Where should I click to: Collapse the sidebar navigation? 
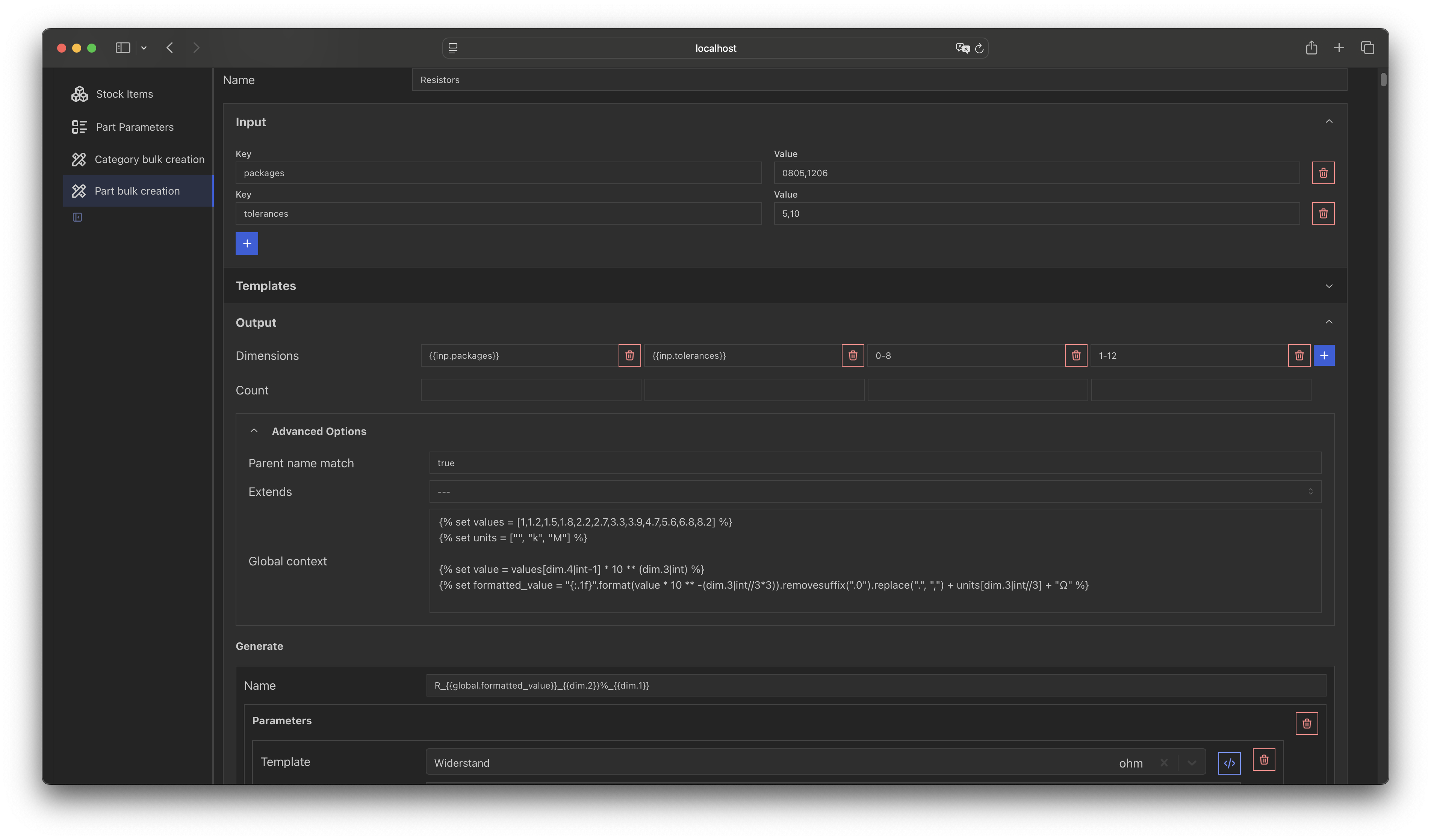[x=77, y=217]
